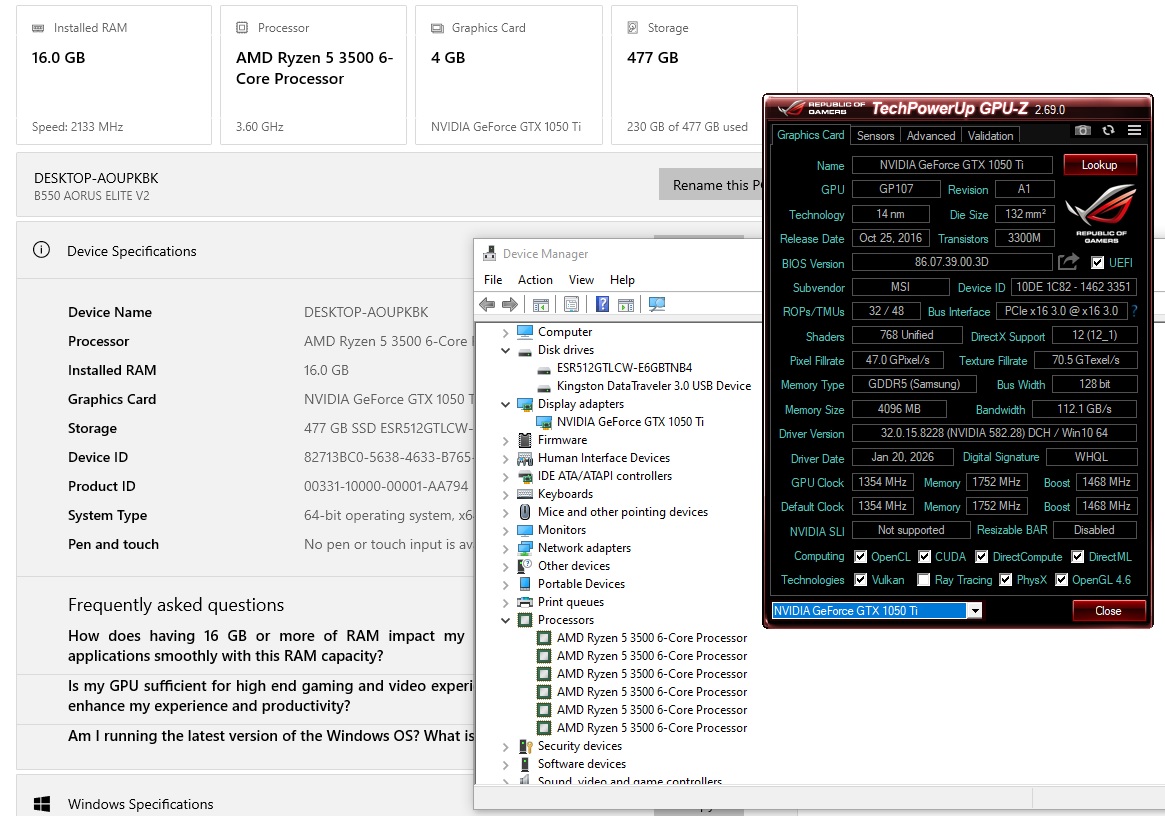Open the Properties toolbar icon in Device Manager
This screenshot has height=816, width=1165.
[571, 304]
